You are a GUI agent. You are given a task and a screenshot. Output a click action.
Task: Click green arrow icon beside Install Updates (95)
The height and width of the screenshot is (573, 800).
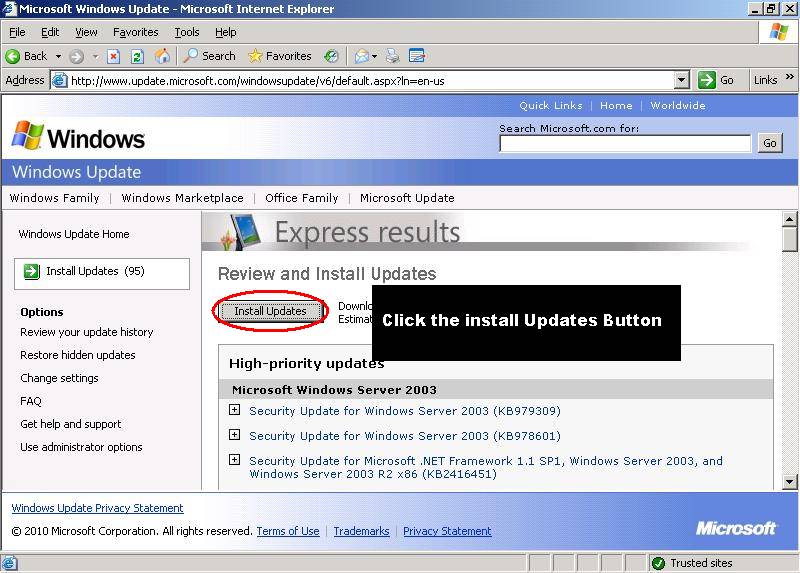pyautogui.click(x=32, y=271)
